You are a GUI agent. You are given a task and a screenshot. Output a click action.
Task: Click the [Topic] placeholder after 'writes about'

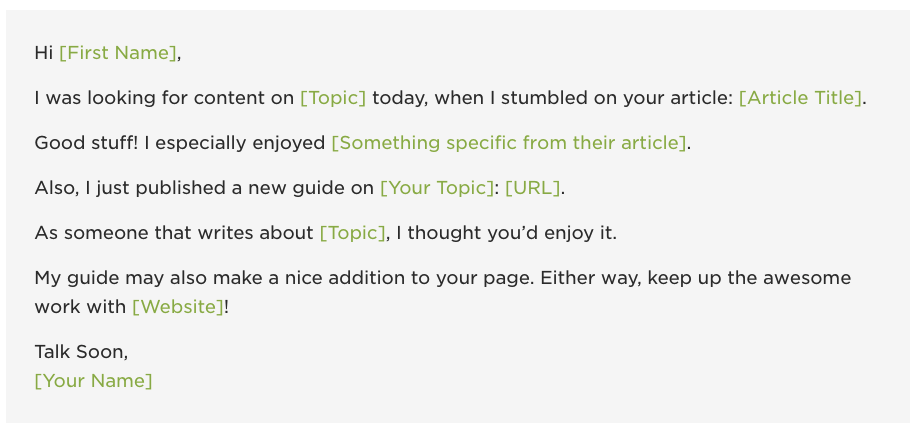pyautogui.click(x=352, y=233)
